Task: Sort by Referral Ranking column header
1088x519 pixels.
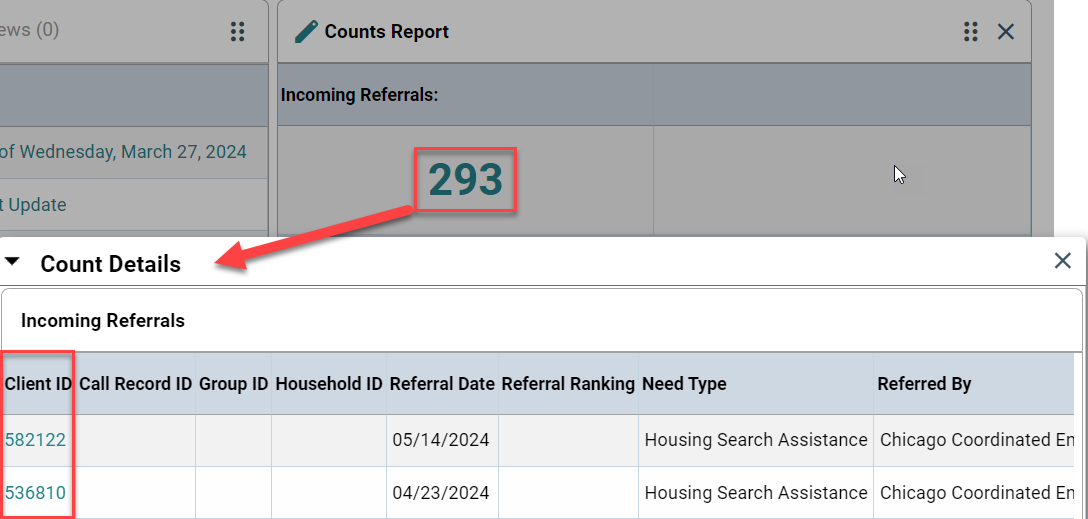Action: [x=568, y=384]
